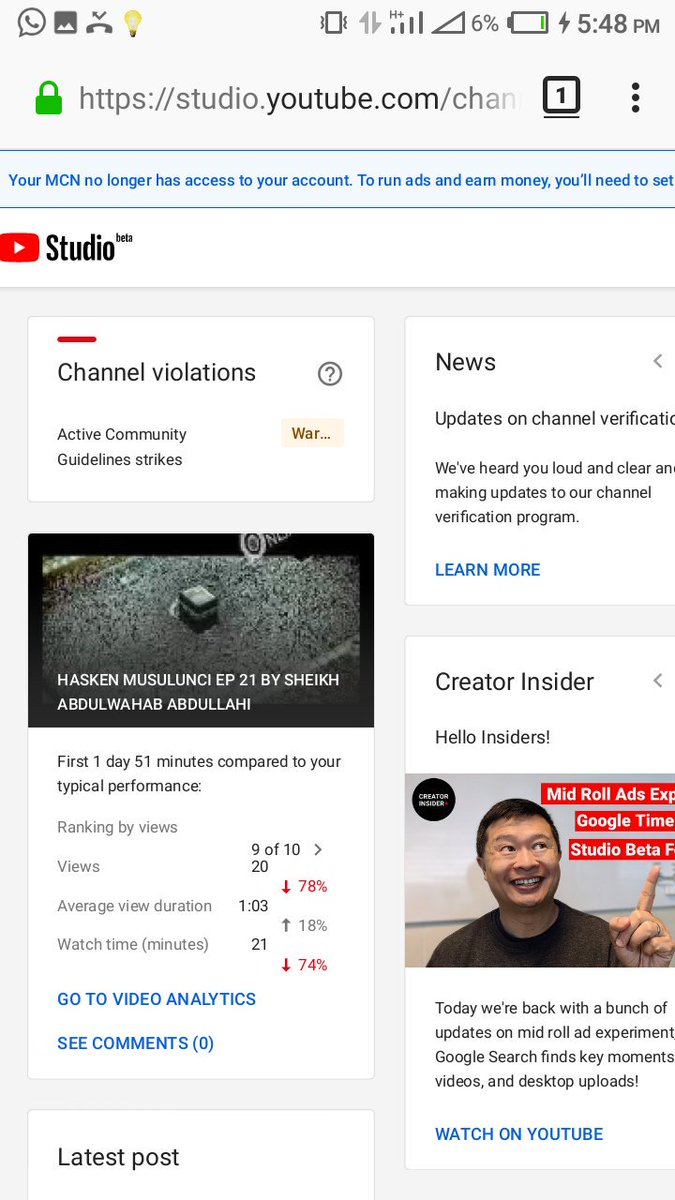This screenshot has width=675, height=1200.
Task: Tap the battery indicator icon
Action: (x=528, y=23)
